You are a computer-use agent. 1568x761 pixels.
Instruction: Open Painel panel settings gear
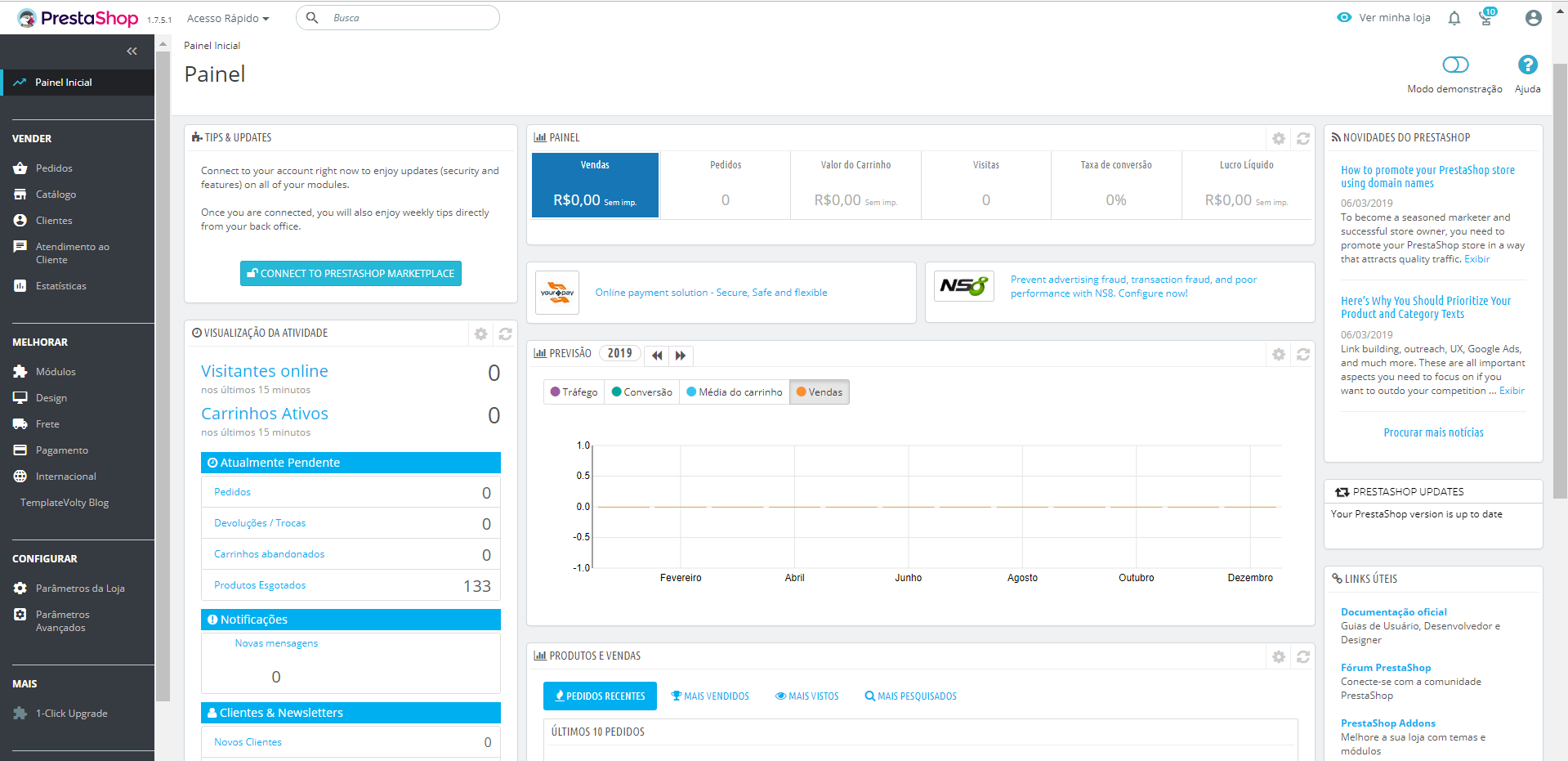coord(1279,139)
